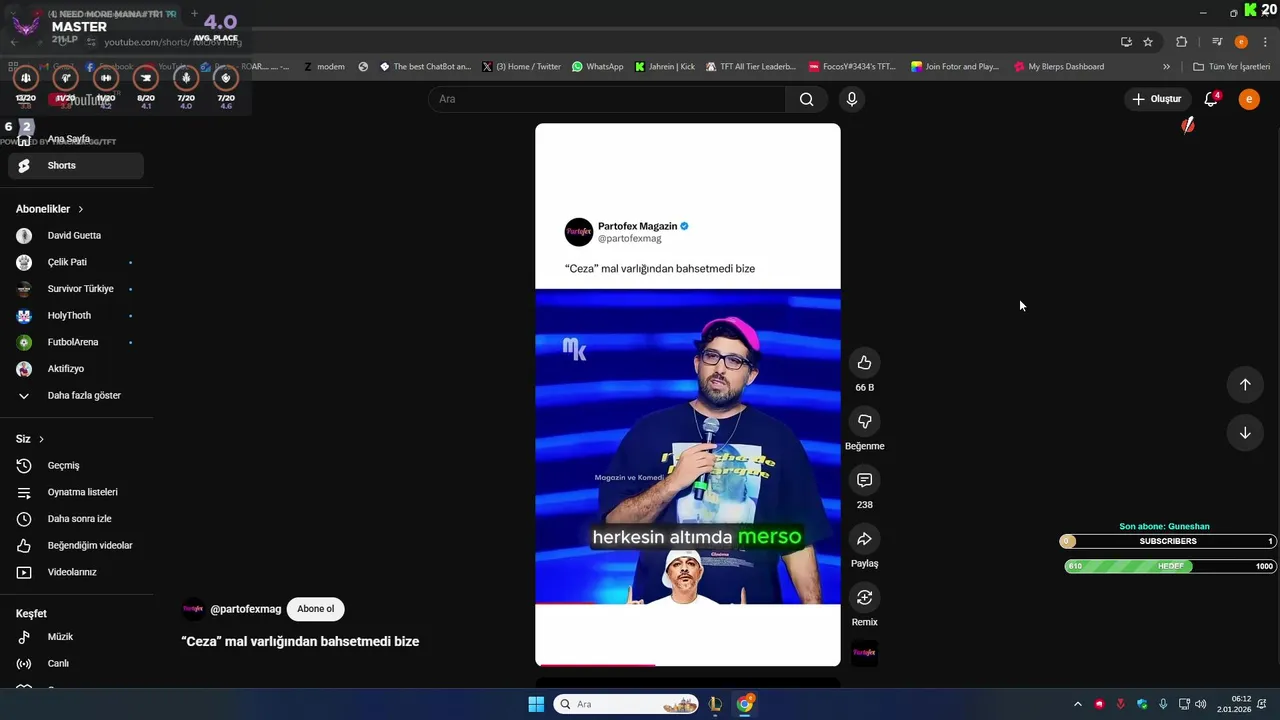Click the Chrome taskbar icon
The width and height of the screenshot is (1280, 720).
click(x=745, y=704)
